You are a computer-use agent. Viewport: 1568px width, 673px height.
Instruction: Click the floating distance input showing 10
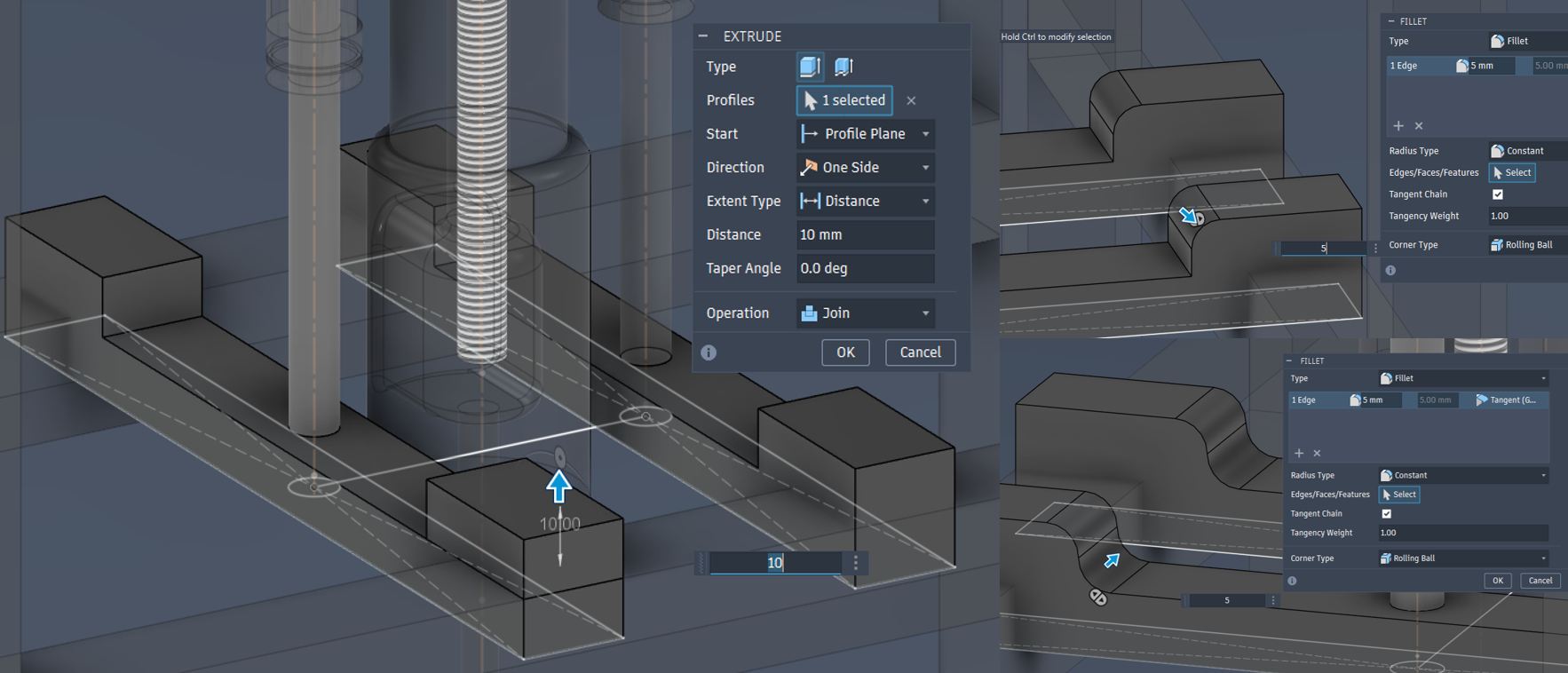tap(775, 562)
